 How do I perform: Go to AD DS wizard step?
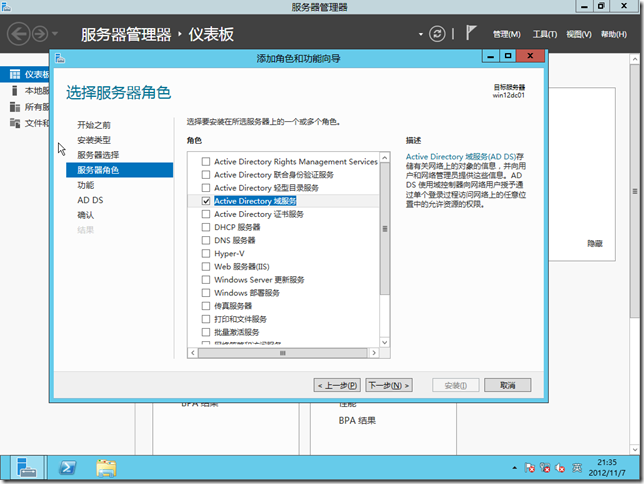(90, 200)
